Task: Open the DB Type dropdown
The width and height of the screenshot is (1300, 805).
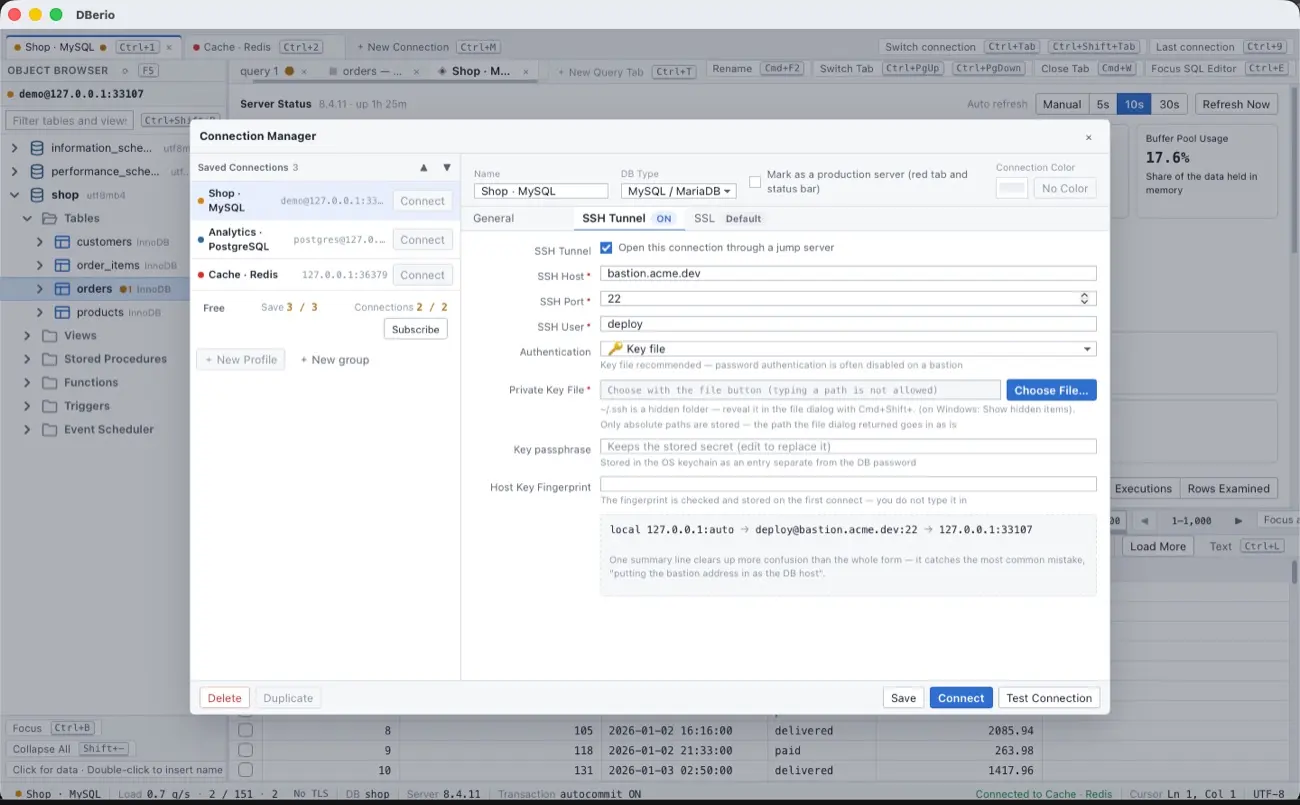Action: click(x=678, y=191)
